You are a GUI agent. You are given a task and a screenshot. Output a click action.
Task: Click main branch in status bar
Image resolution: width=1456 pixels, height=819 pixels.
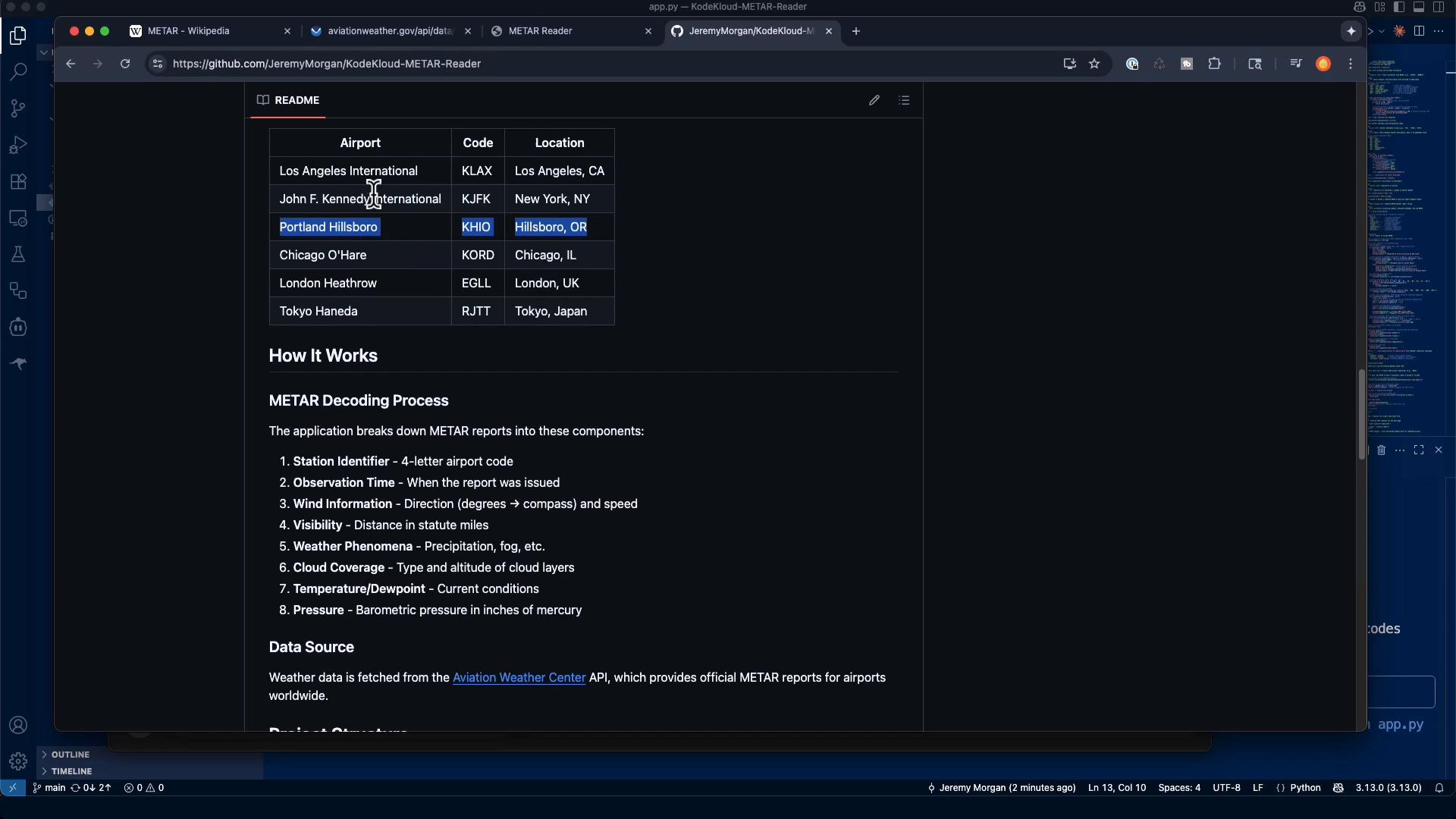click(49, 788)
